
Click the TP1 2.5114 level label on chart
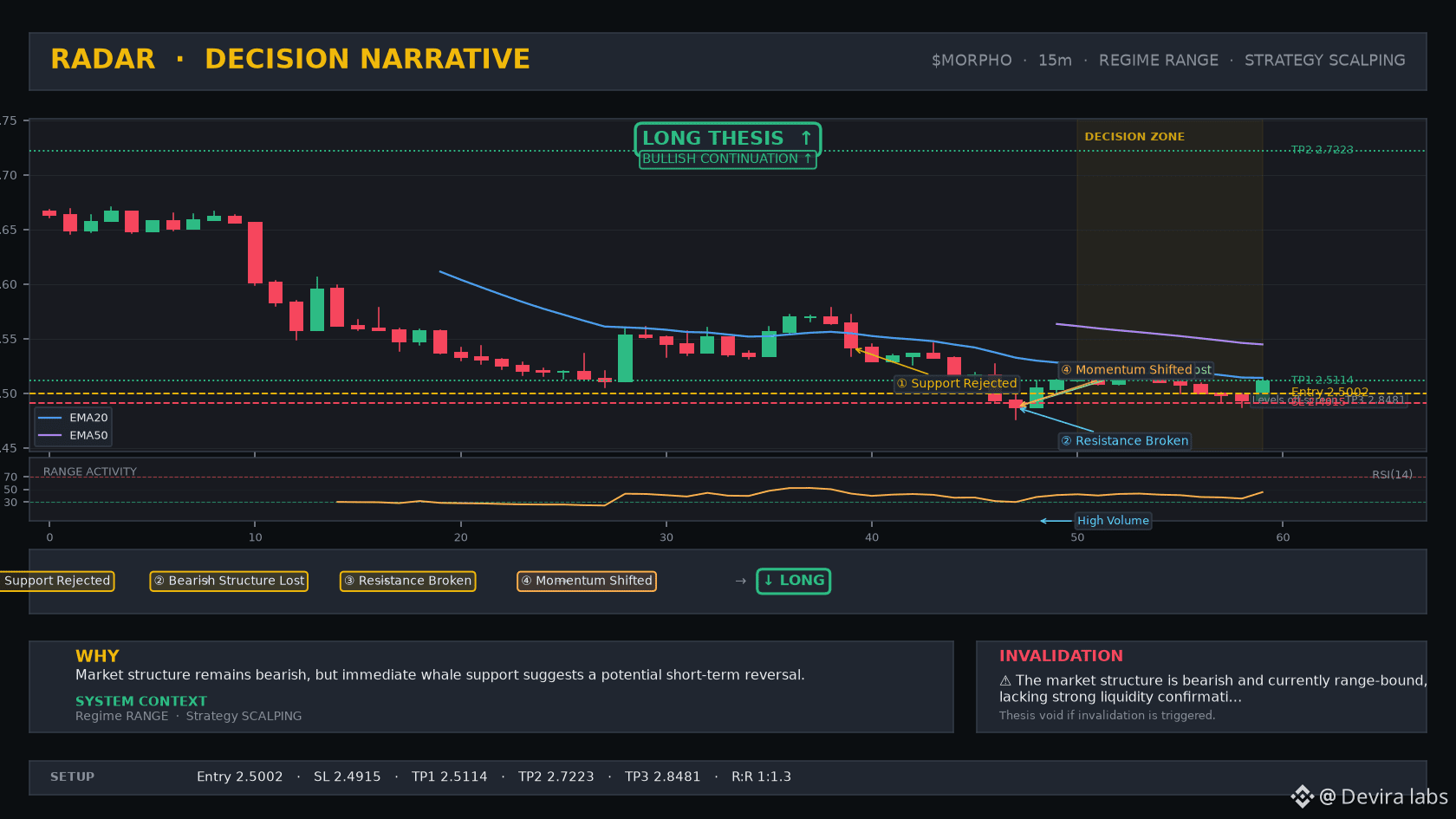coord(1322,380)
